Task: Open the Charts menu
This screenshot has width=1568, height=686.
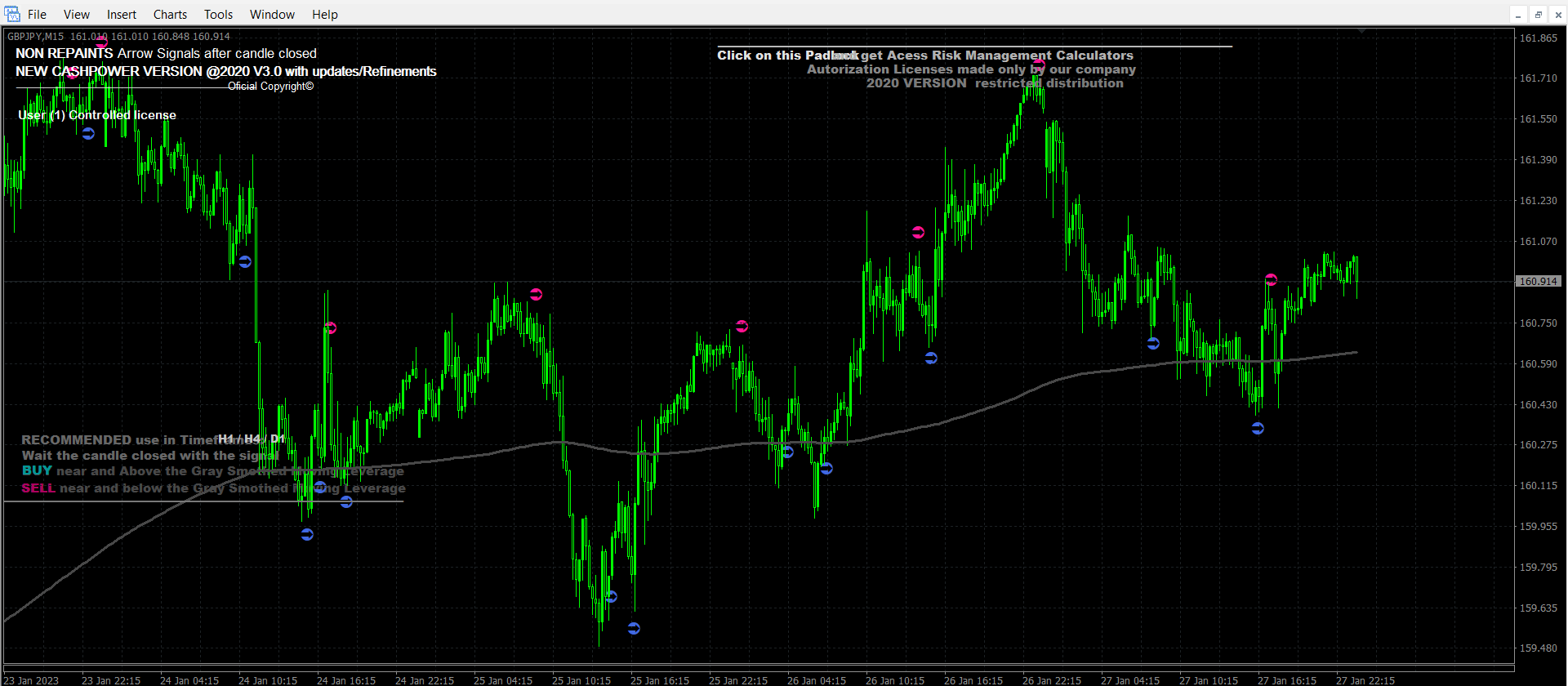Action: pos(170,14)
